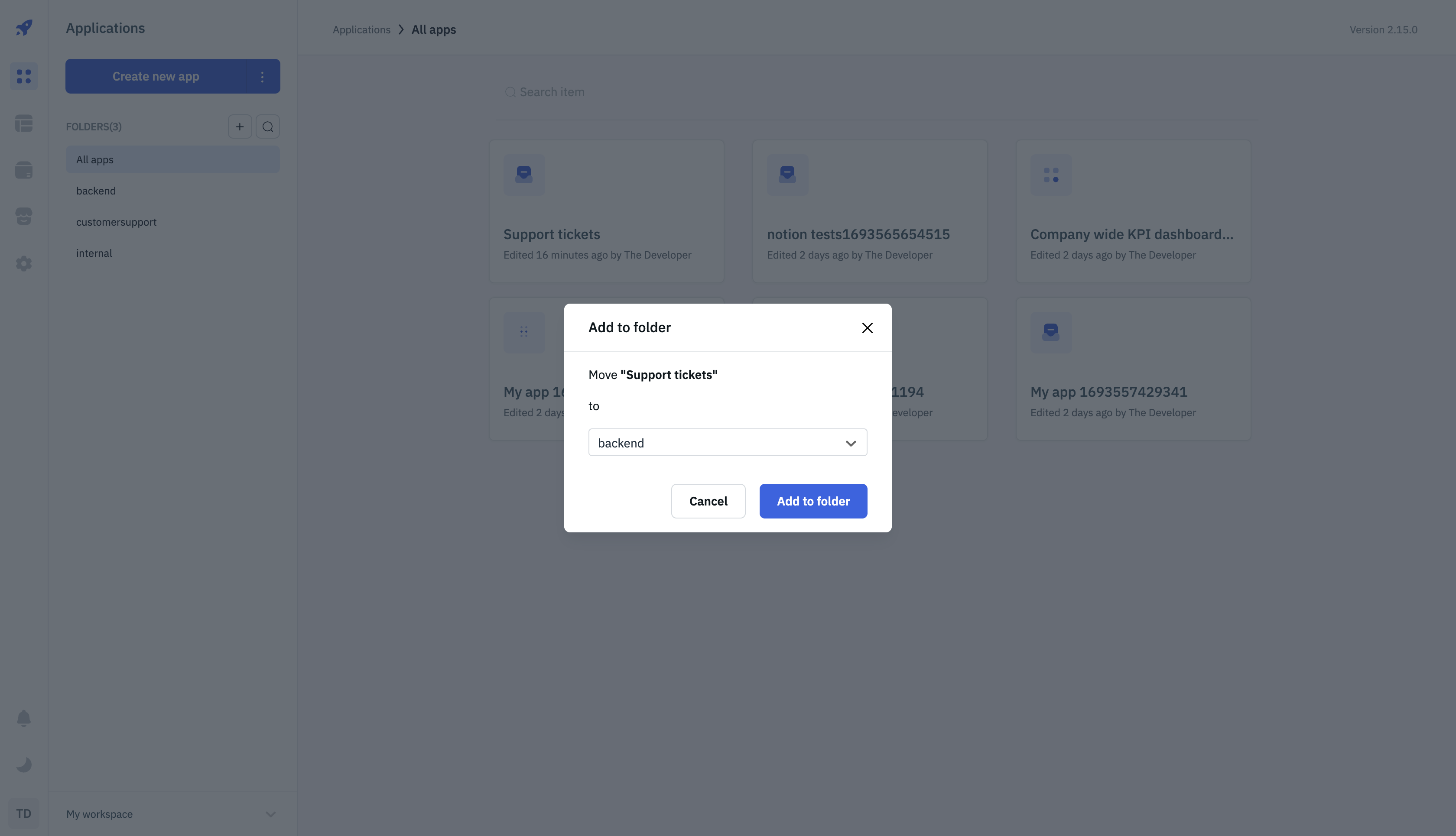The width and height of the screenshot is (1456, 836).
Task: Toggle dark mode moon icon
Action: click(23, 765)
